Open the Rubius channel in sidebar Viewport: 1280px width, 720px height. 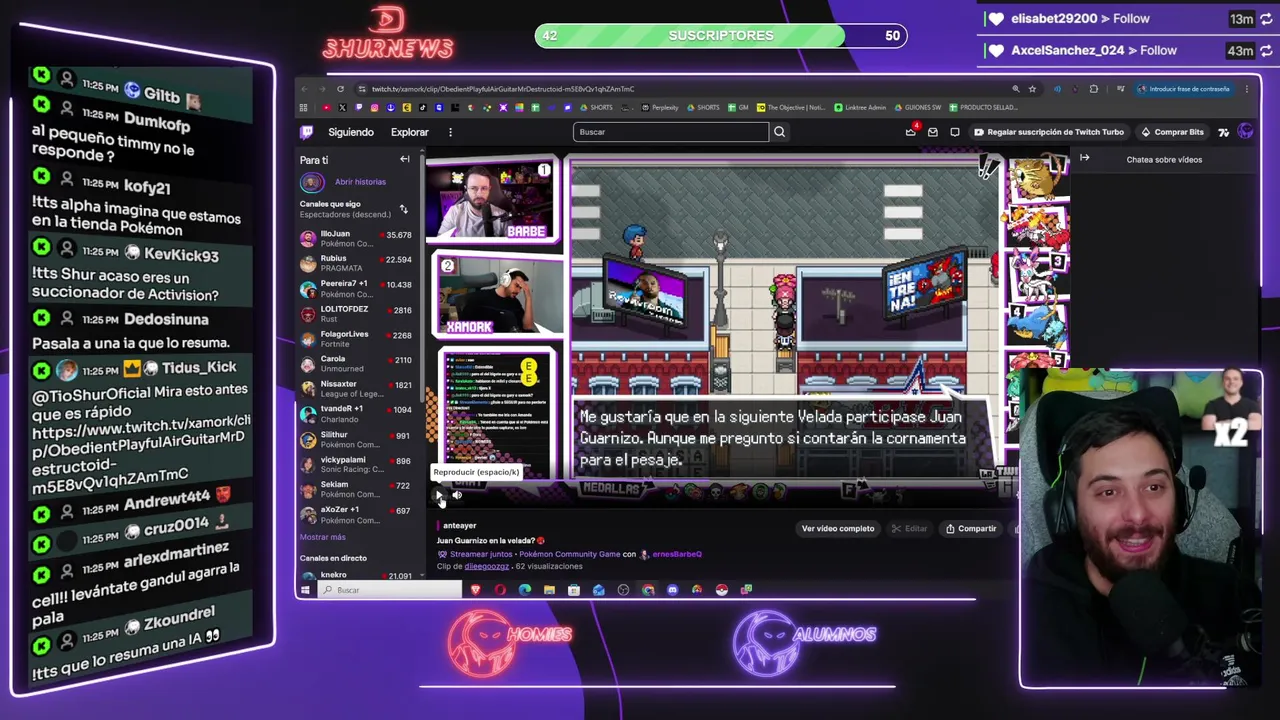(x=356, y=263)
